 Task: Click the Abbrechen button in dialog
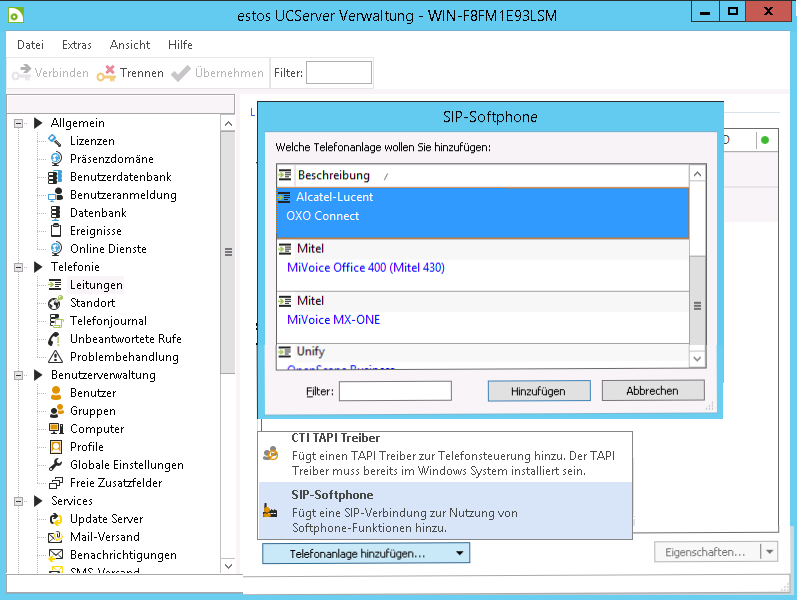click(x=652, y=391)
